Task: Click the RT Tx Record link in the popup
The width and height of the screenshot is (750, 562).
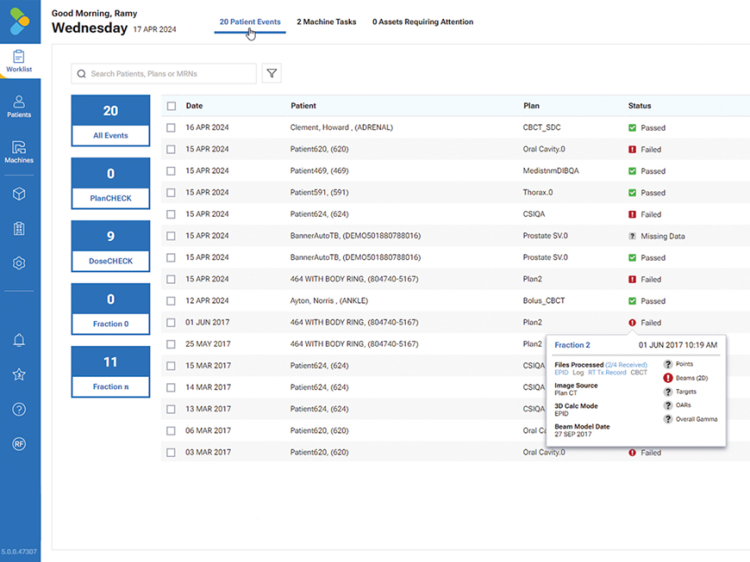Action: pos(607,372)
